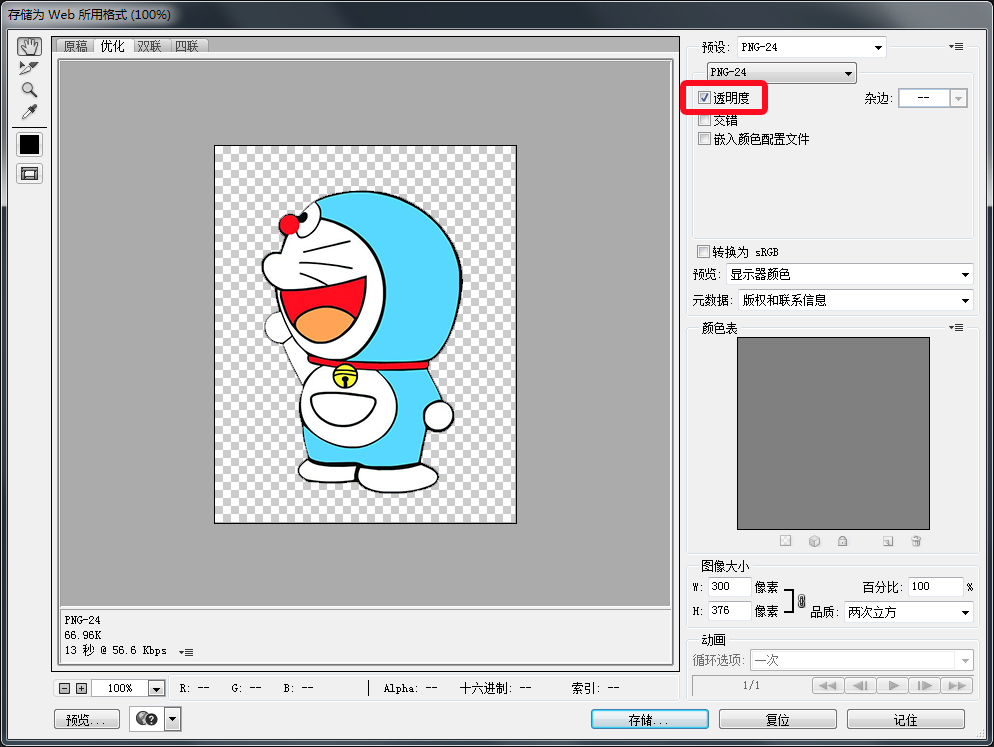Click the new color icon
Image resolution: width=994 pixels, height=747 pixels.
click(x=888, y=541)
